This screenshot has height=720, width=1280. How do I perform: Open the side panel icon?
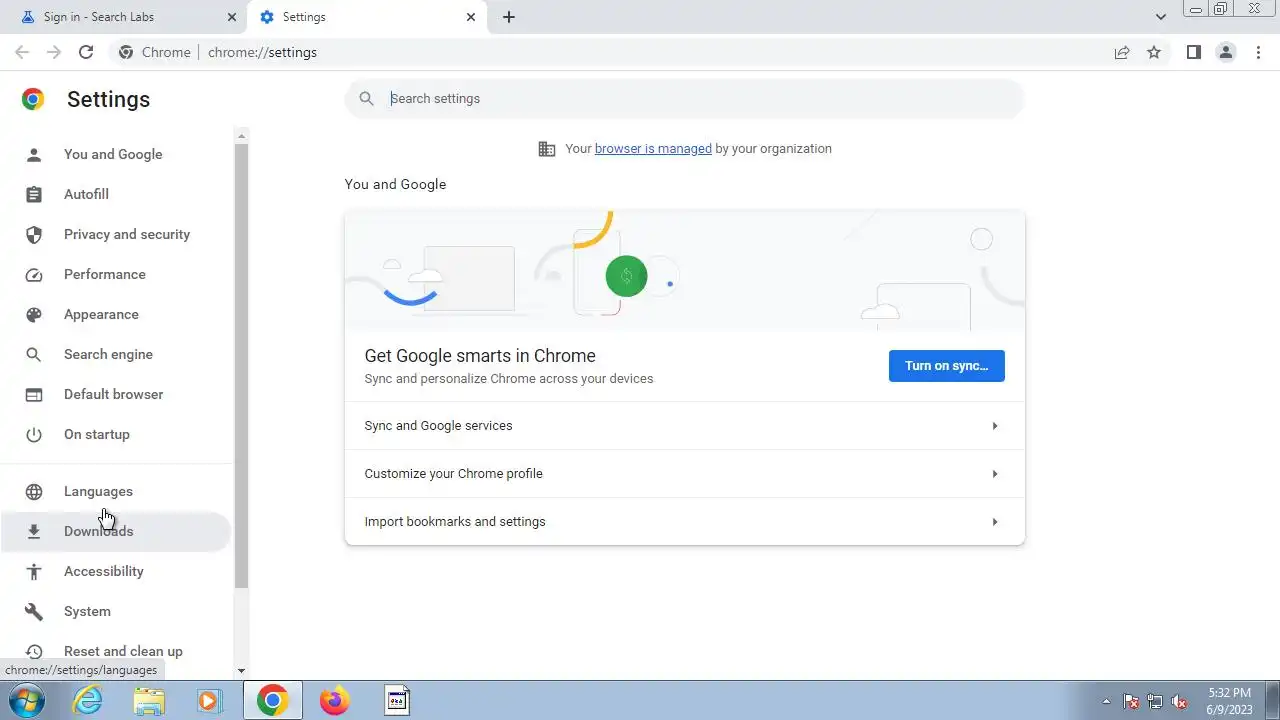[x=1193, y=52]
